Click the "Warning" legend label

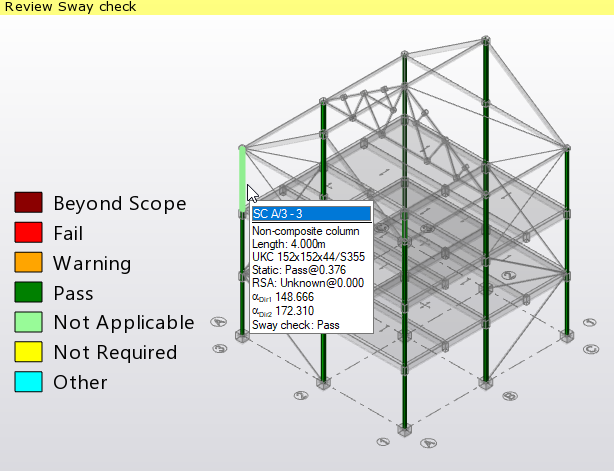point(92,264)
